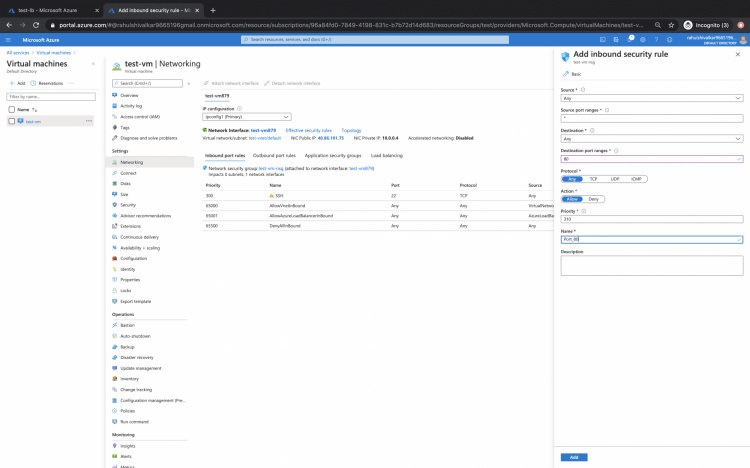The width and height of the screenshot is (750, 468).
Task: Switch to Outbound port rules tab
Action: [x=273, y=156]
